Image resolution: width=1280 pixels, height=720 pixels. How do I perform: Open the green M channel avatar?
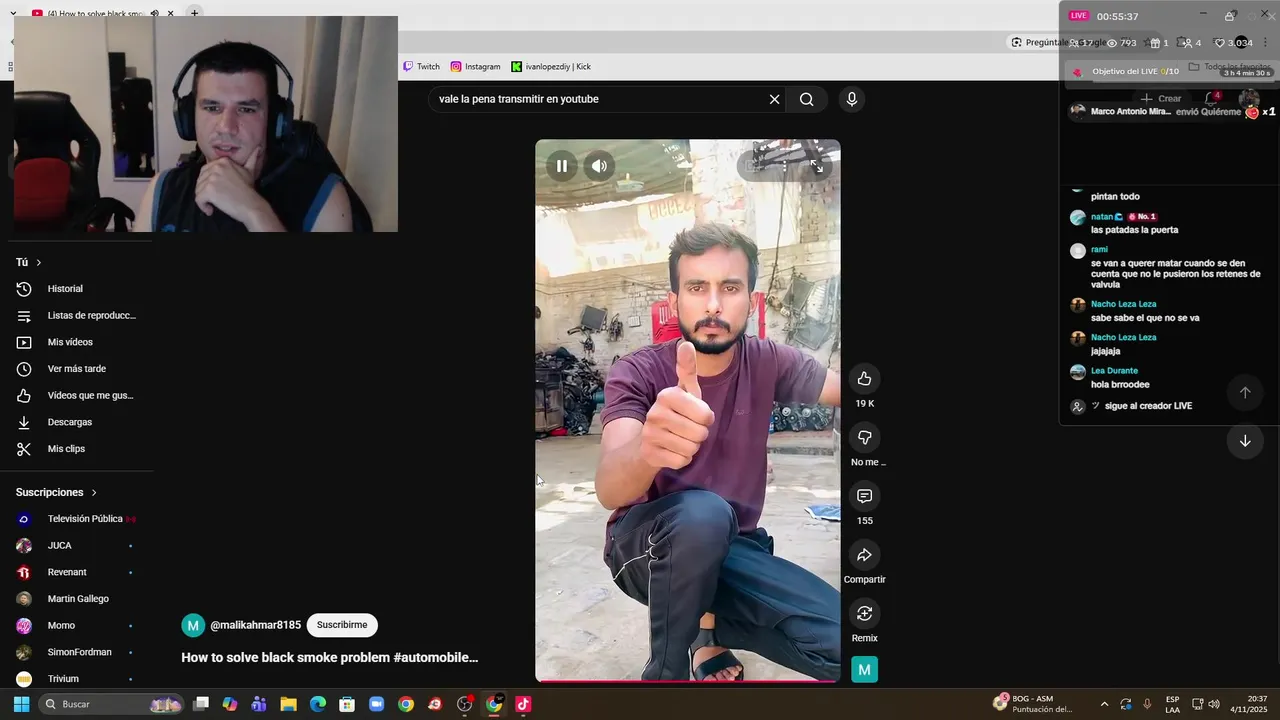click(864, 670)
